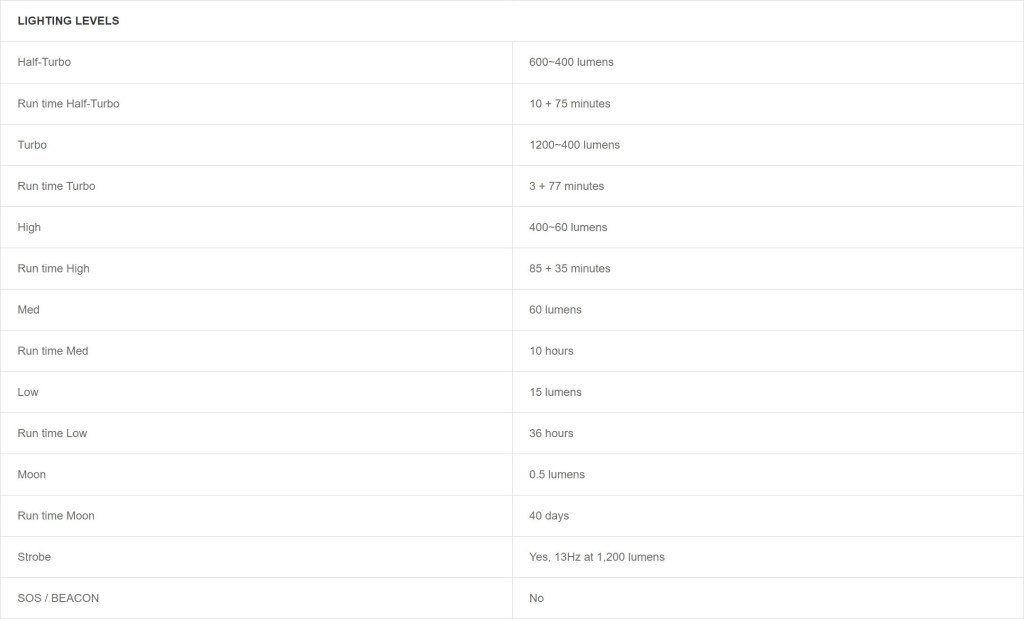Click the Half-Turbo row label
The image size is (1024, 619).
pyautogui.click(x=44, y=62)
